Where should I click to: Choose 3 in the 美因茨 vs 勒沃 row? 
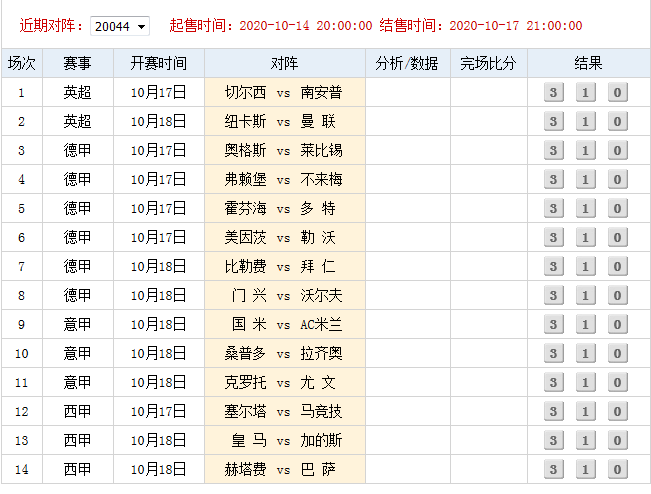(553, 237)
